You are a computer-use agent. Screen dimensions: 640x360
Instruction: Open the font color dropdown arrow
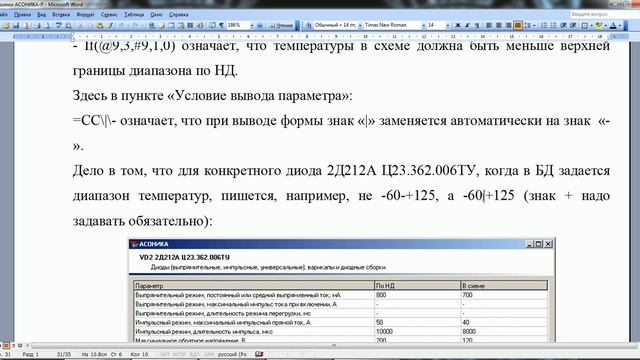[620, 25]
